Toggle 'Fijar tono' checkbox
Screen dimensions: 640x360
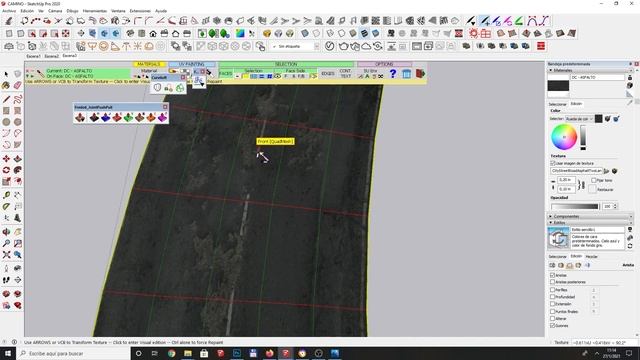594,180
